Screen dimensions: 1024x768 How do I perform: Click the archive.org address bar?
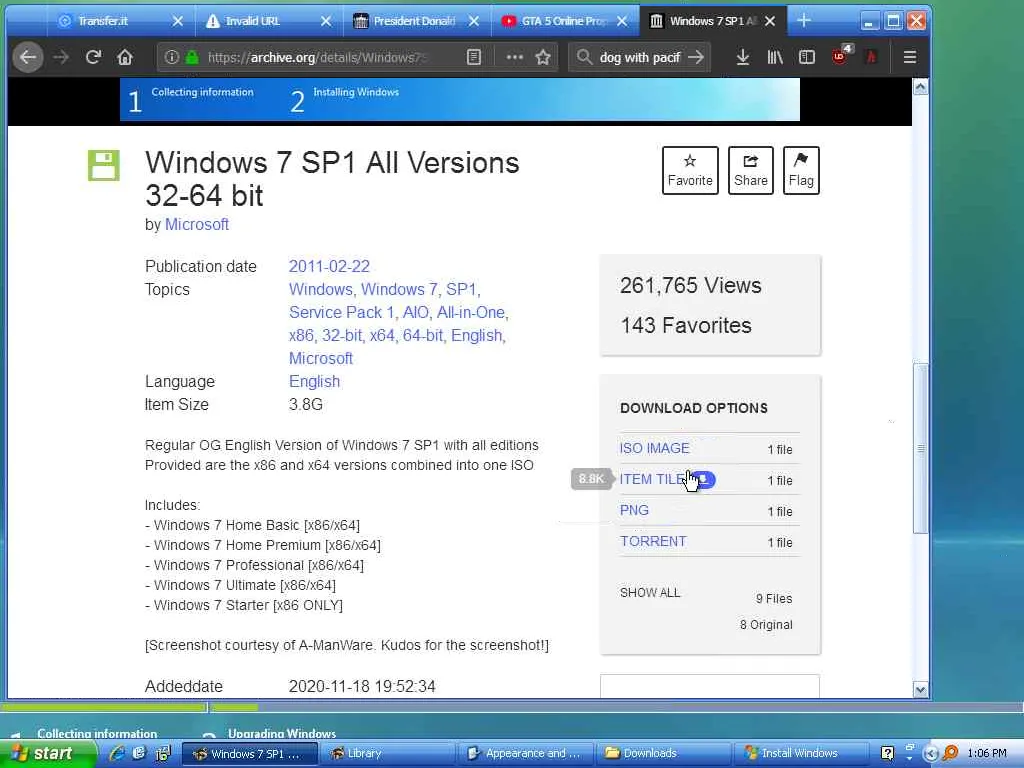click(317, 57)
